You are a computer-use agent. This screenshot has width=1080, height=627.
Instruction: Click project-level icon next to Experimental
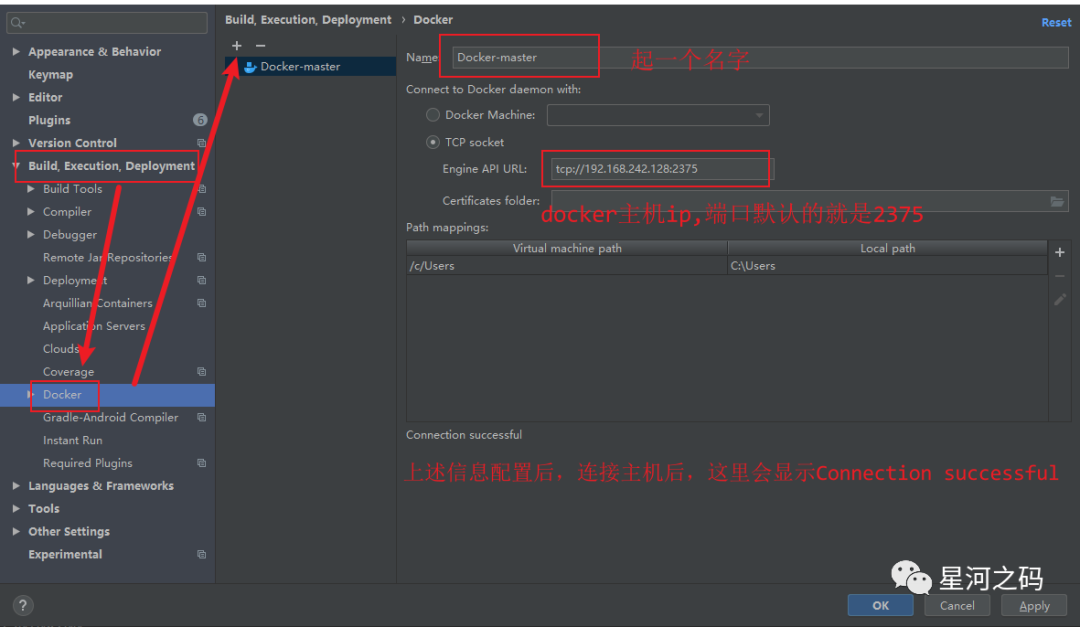[202, 554]
